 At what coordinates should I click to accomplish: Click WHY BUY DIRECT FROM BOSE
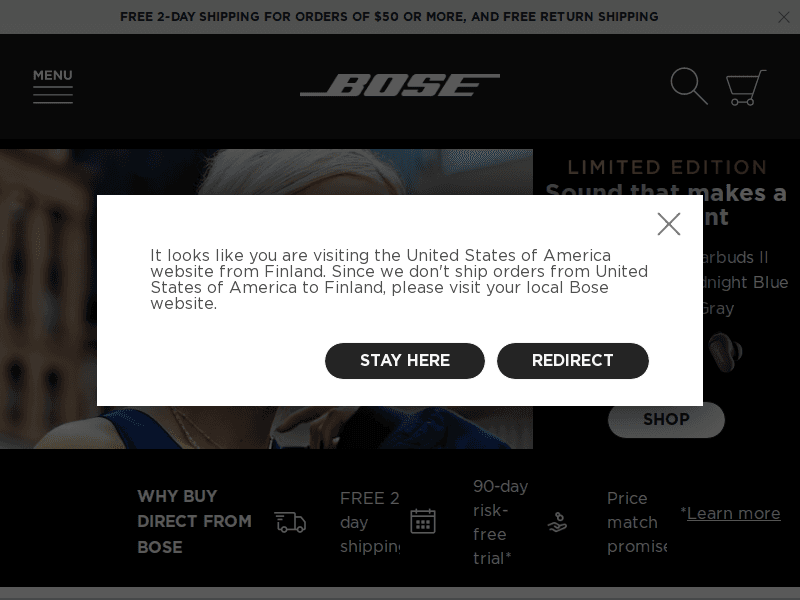point(194,522)
